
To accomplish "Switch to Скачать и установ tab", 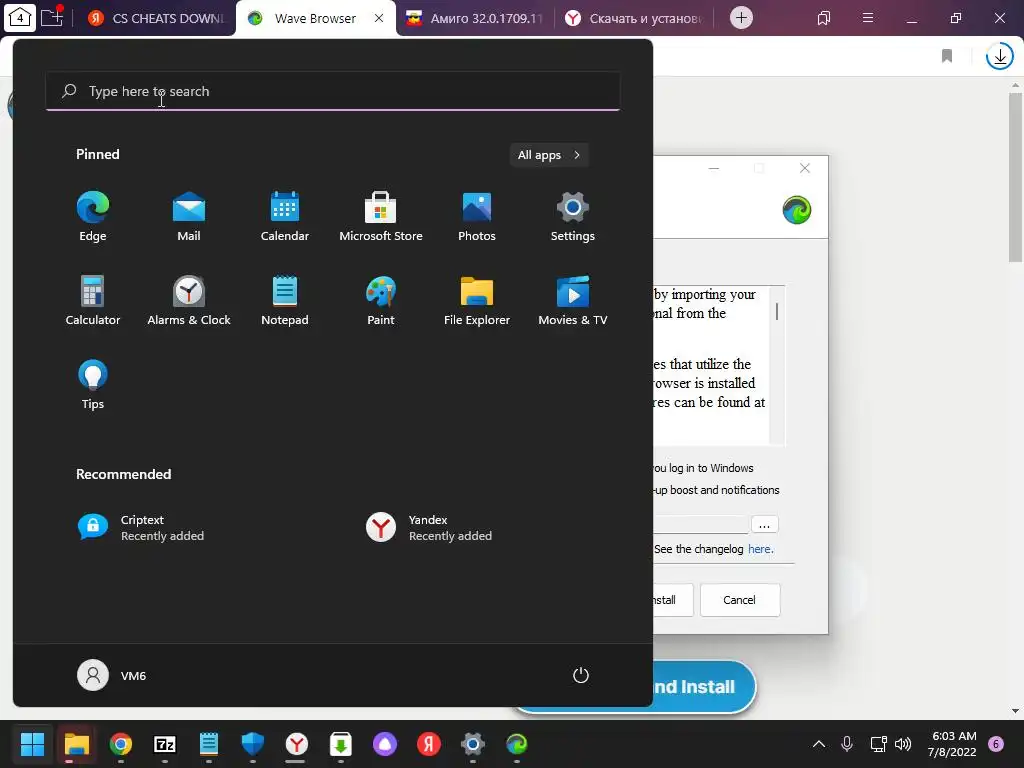I will coord(635,18).
